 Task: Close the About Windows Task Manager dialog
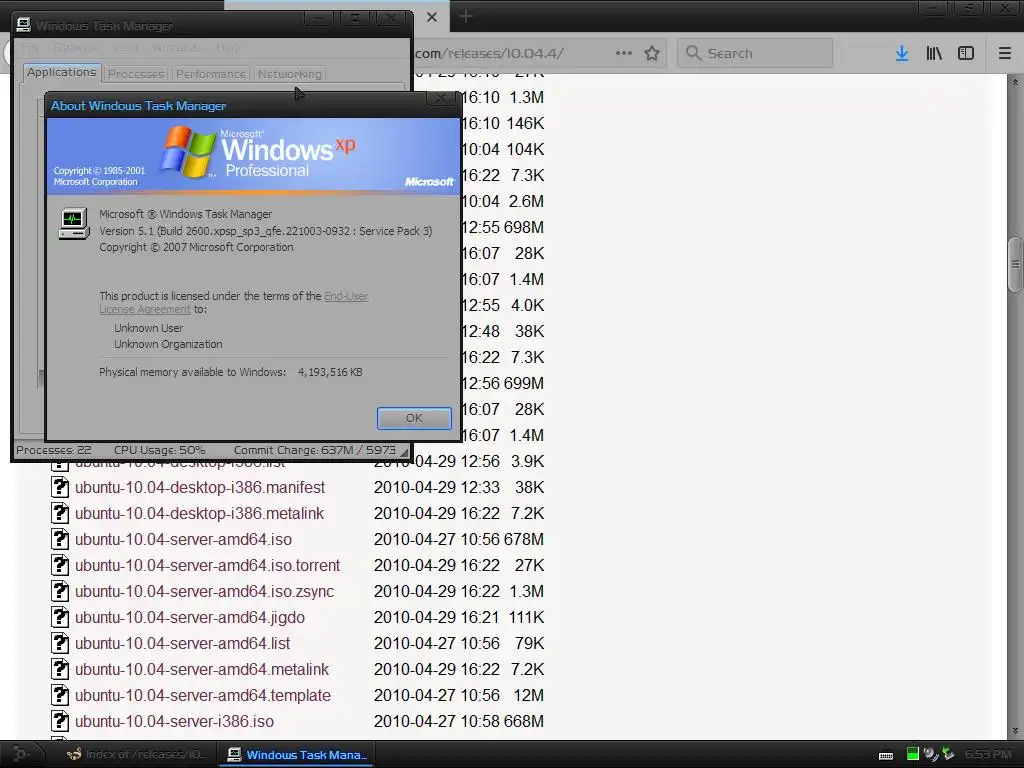441,99
